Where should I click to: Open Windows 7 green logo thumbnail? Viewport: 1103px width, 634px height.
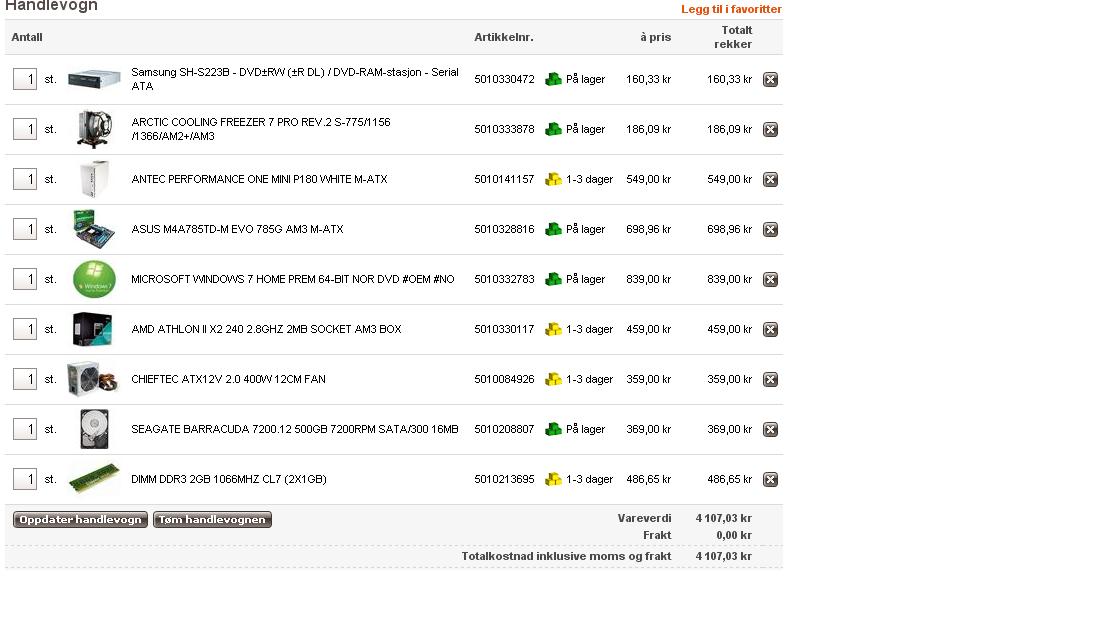pos(94,279)
